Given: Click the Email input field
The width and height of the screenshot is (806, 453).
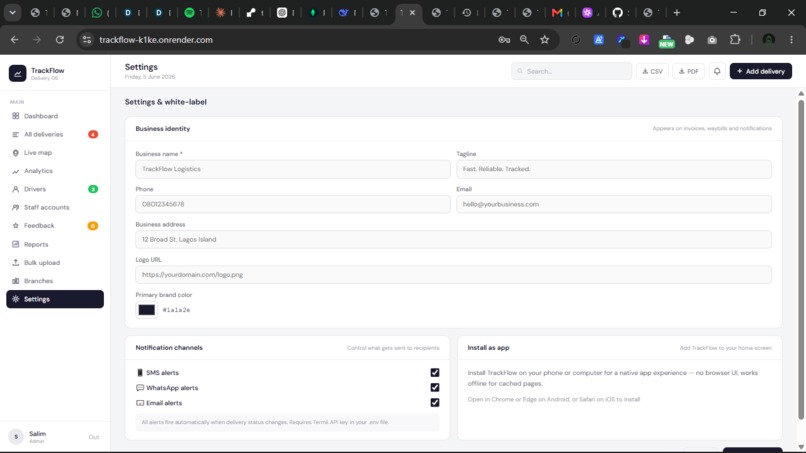Looking at the screenshot, I should tap(614, 204).
